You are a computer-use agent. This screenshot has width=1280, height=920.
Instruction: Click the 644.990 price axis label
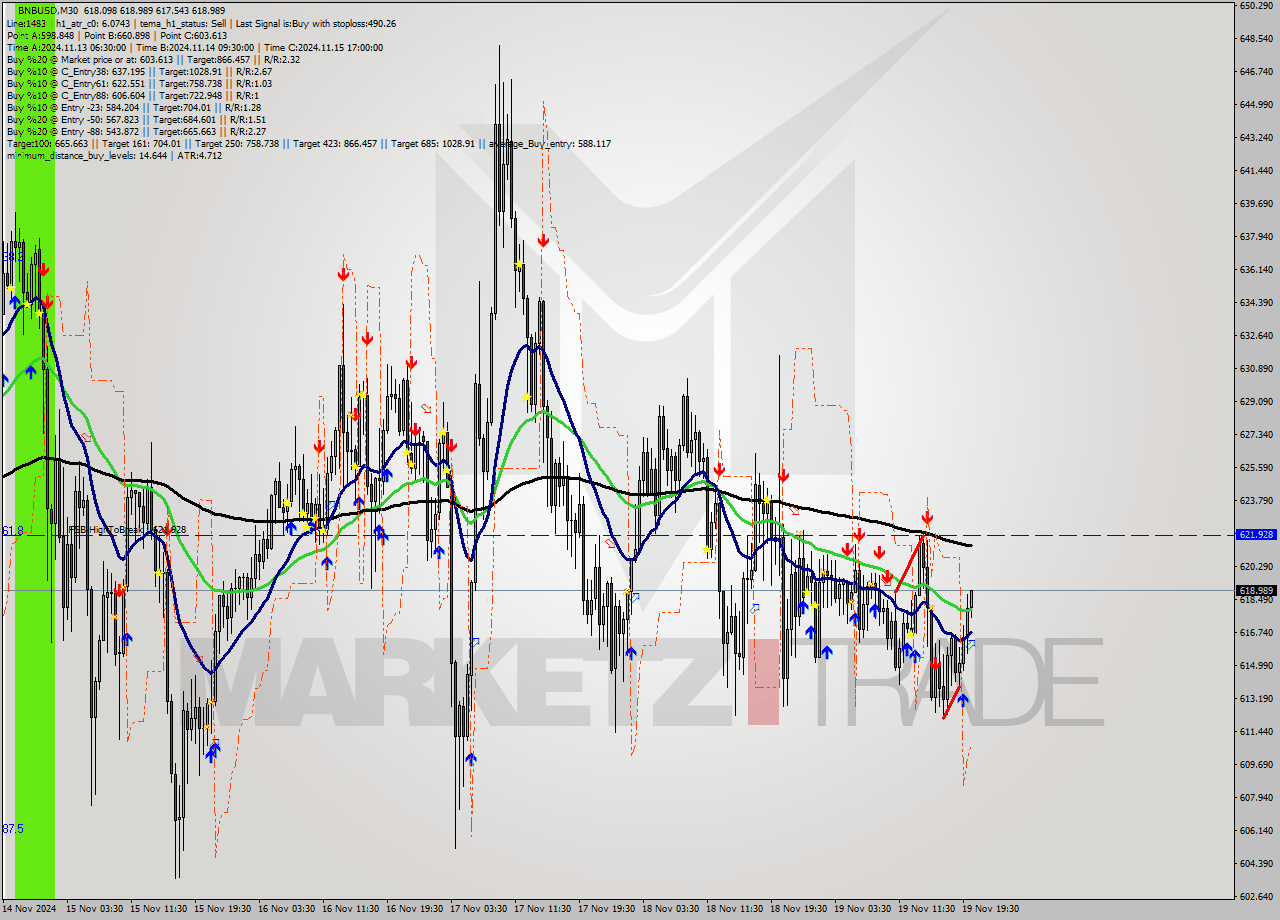(1255, 105)
